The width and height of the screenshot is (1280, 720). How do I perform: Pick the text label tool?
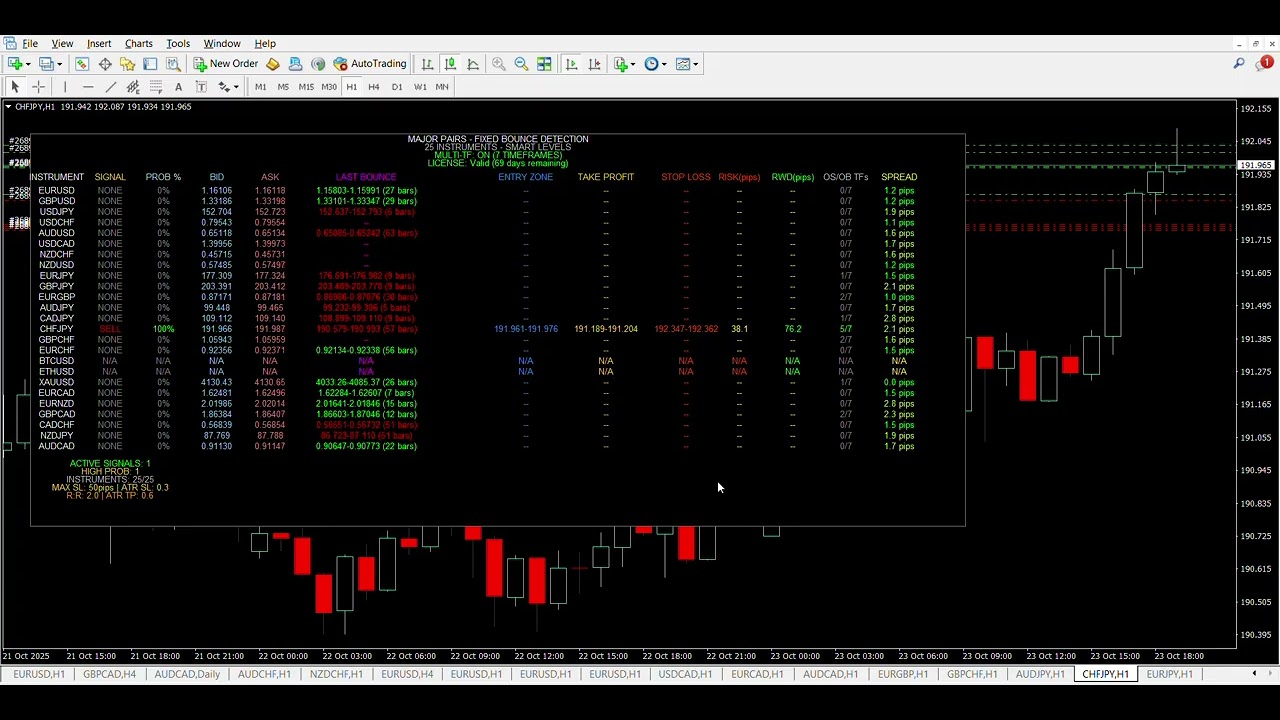click(x=178, y=87)
